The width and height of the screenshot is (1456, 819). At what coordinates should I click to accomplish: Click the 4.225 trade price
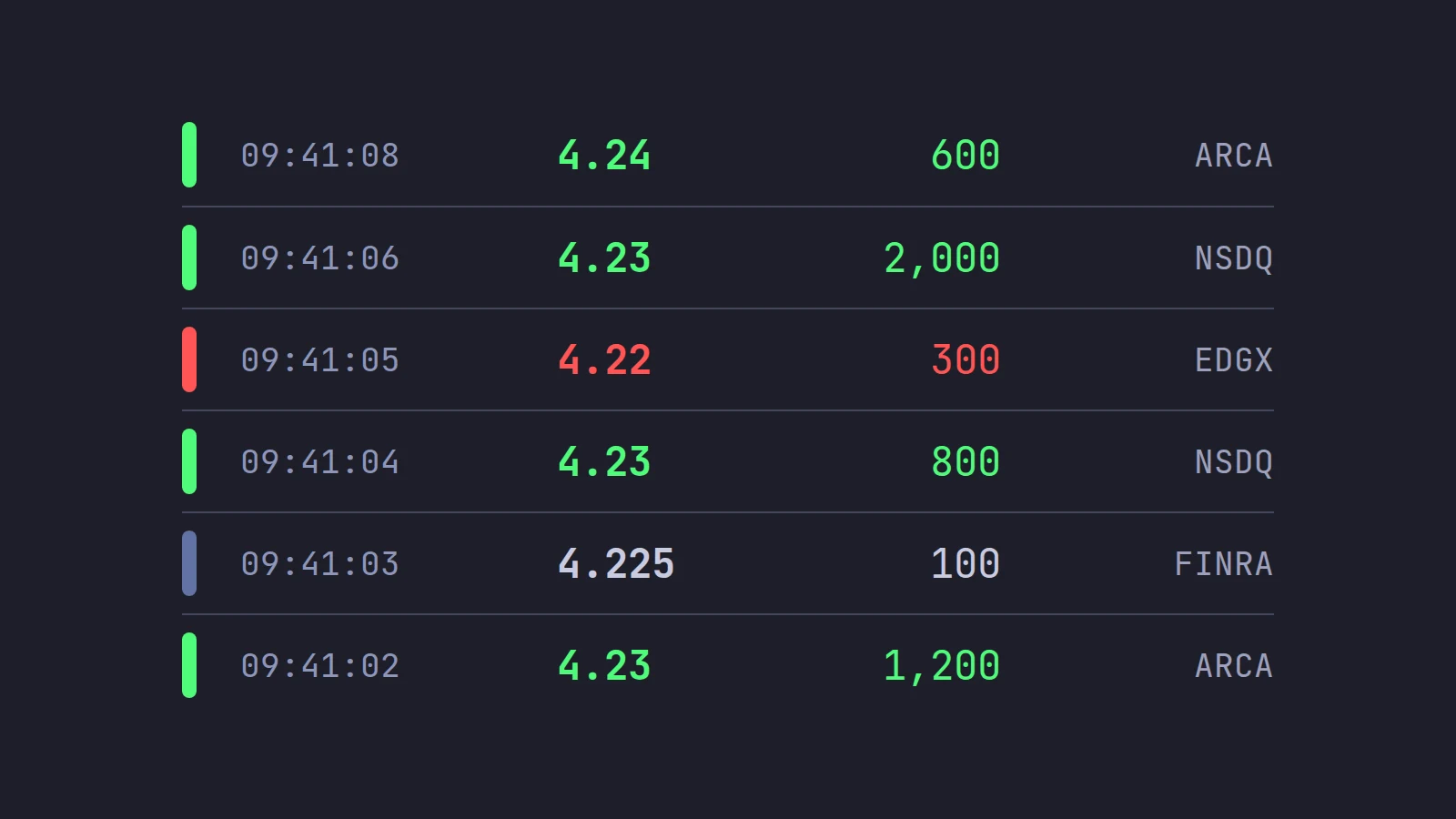[616, 564]
